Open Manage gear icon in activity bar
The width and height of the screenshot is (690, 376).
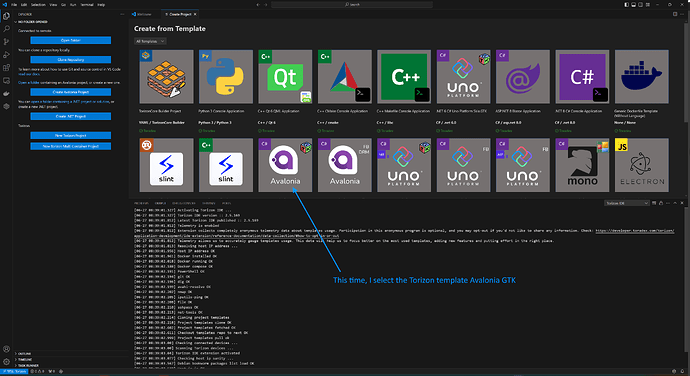6,362
